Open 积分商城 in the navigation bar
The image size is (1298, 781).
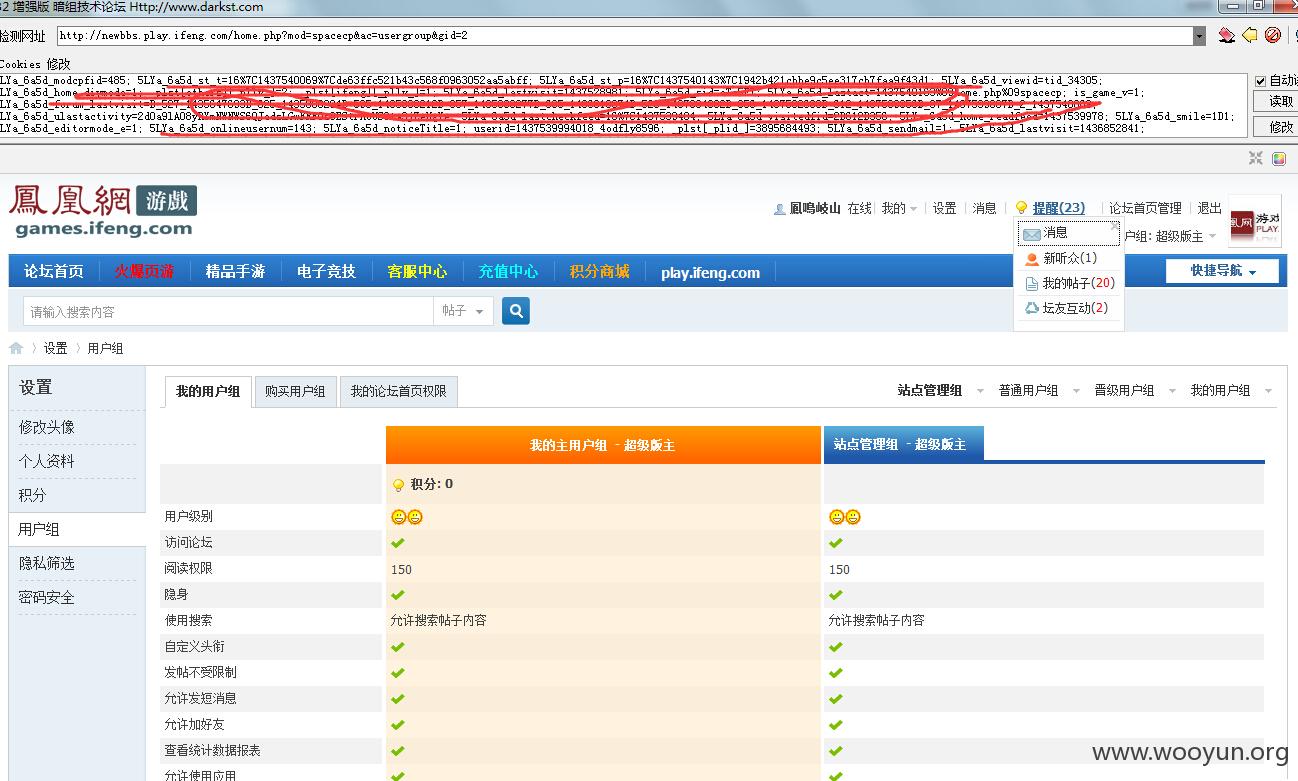click(x=600, y=271)
